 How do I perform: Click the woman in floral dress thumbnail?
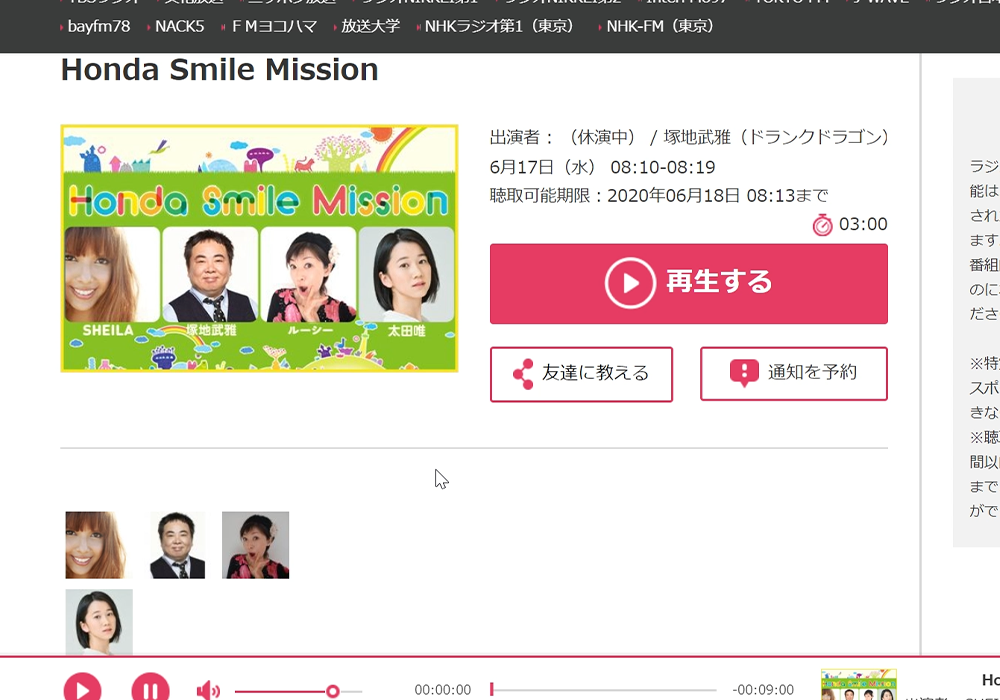(255, 545)
